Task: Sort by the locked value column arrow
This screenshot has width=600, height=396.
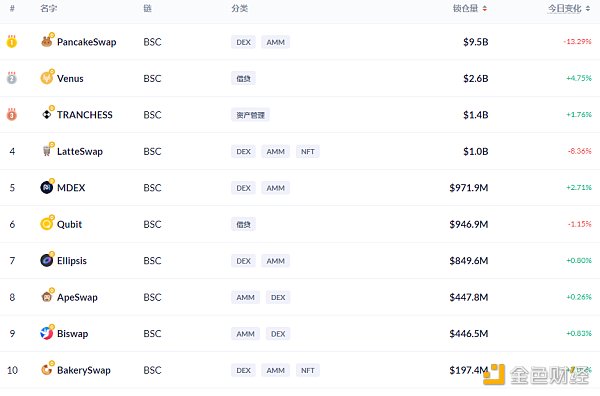Action: 484,8
